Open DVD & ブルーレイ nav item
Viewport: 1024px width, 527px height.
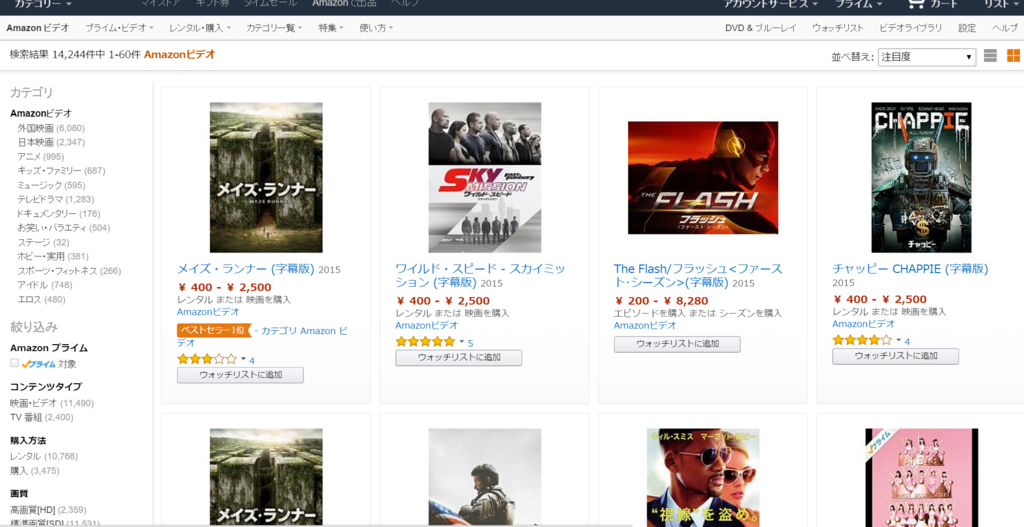(x=761, y=28)
